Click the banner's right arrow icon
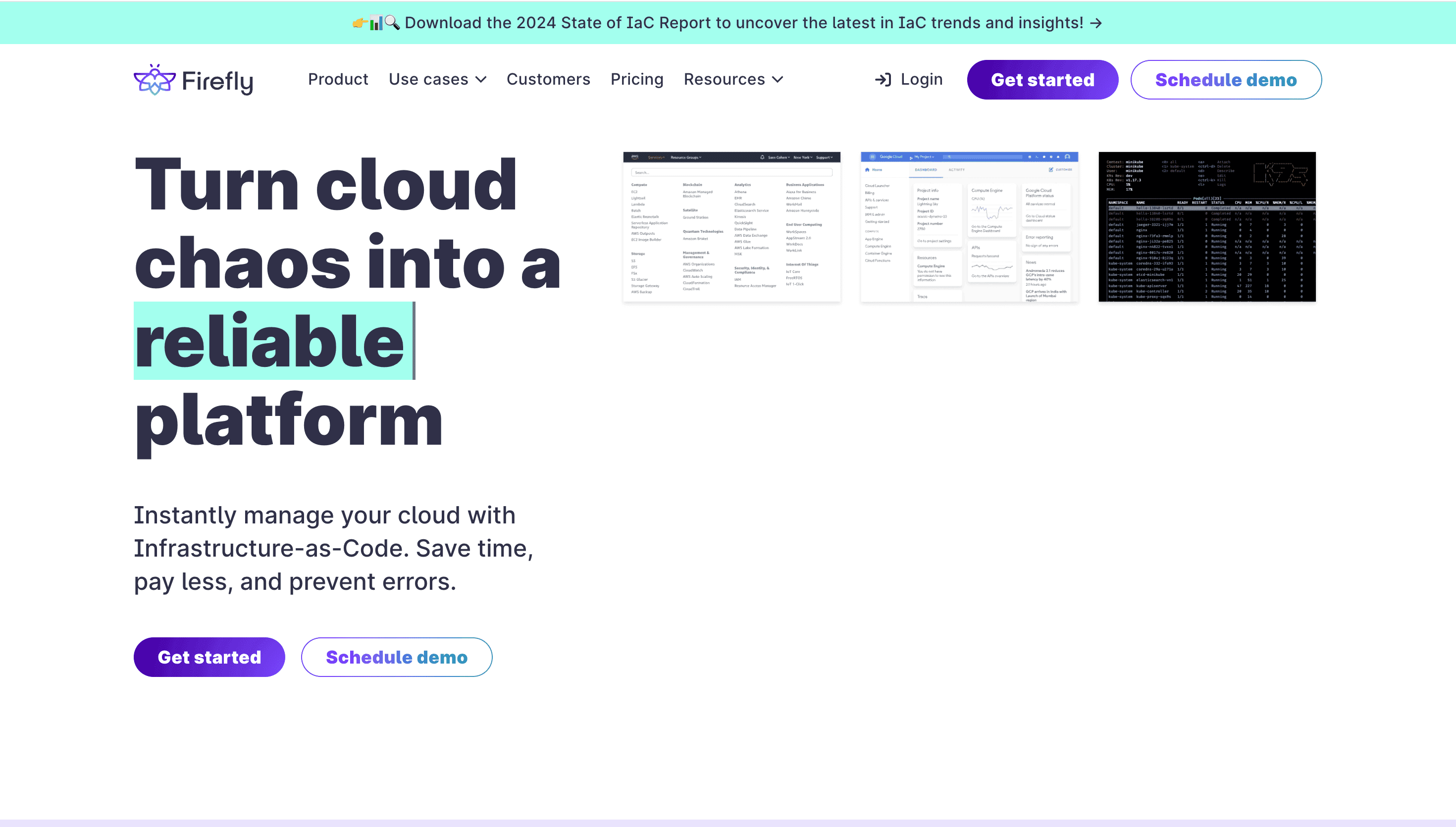Viewport: 1456px width, 827px height. [1096, 23]
